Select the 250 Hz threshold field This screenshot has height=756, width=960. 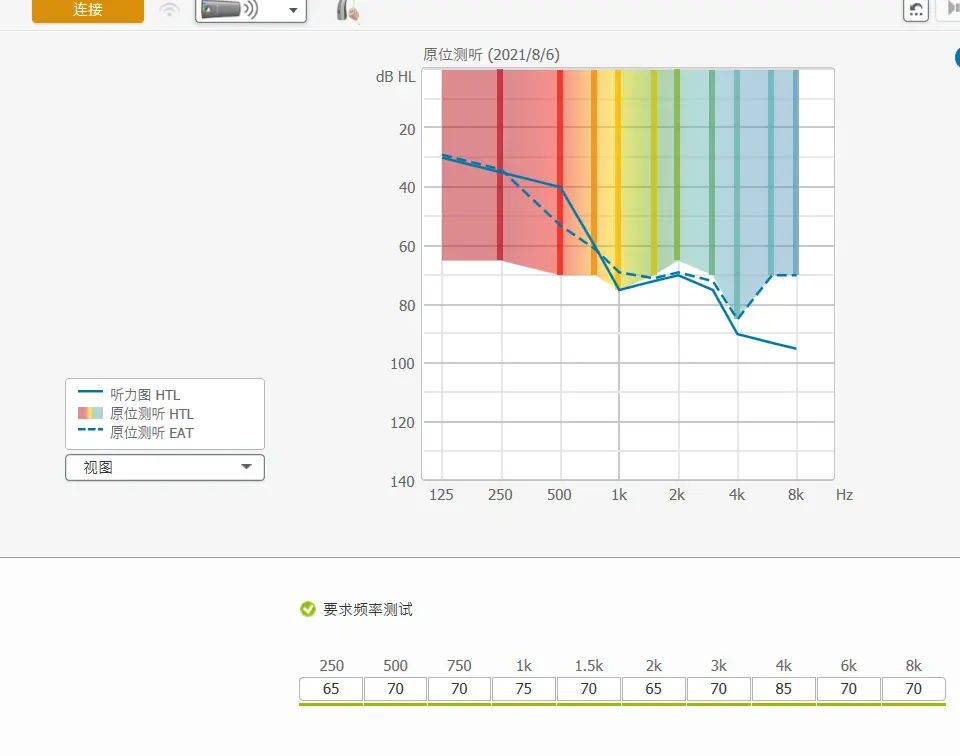(x=331, y=689)
